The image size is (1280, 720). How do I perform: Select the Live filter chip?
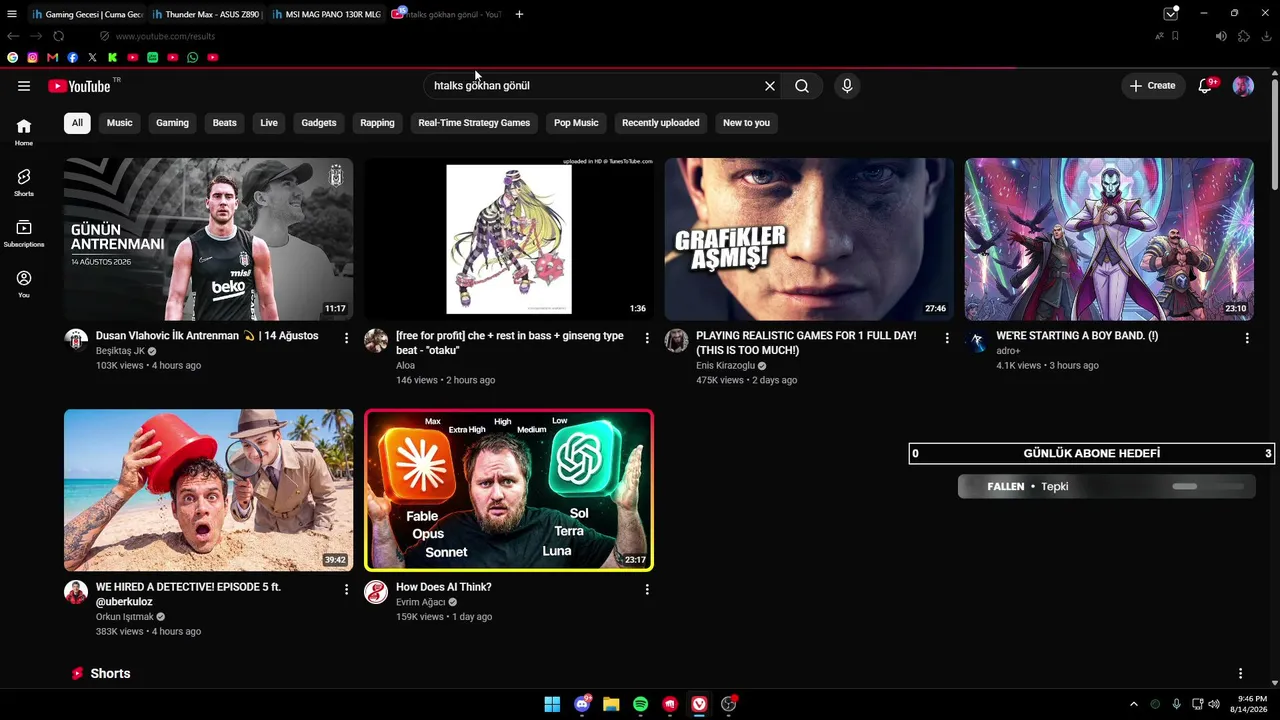[269, 123]
